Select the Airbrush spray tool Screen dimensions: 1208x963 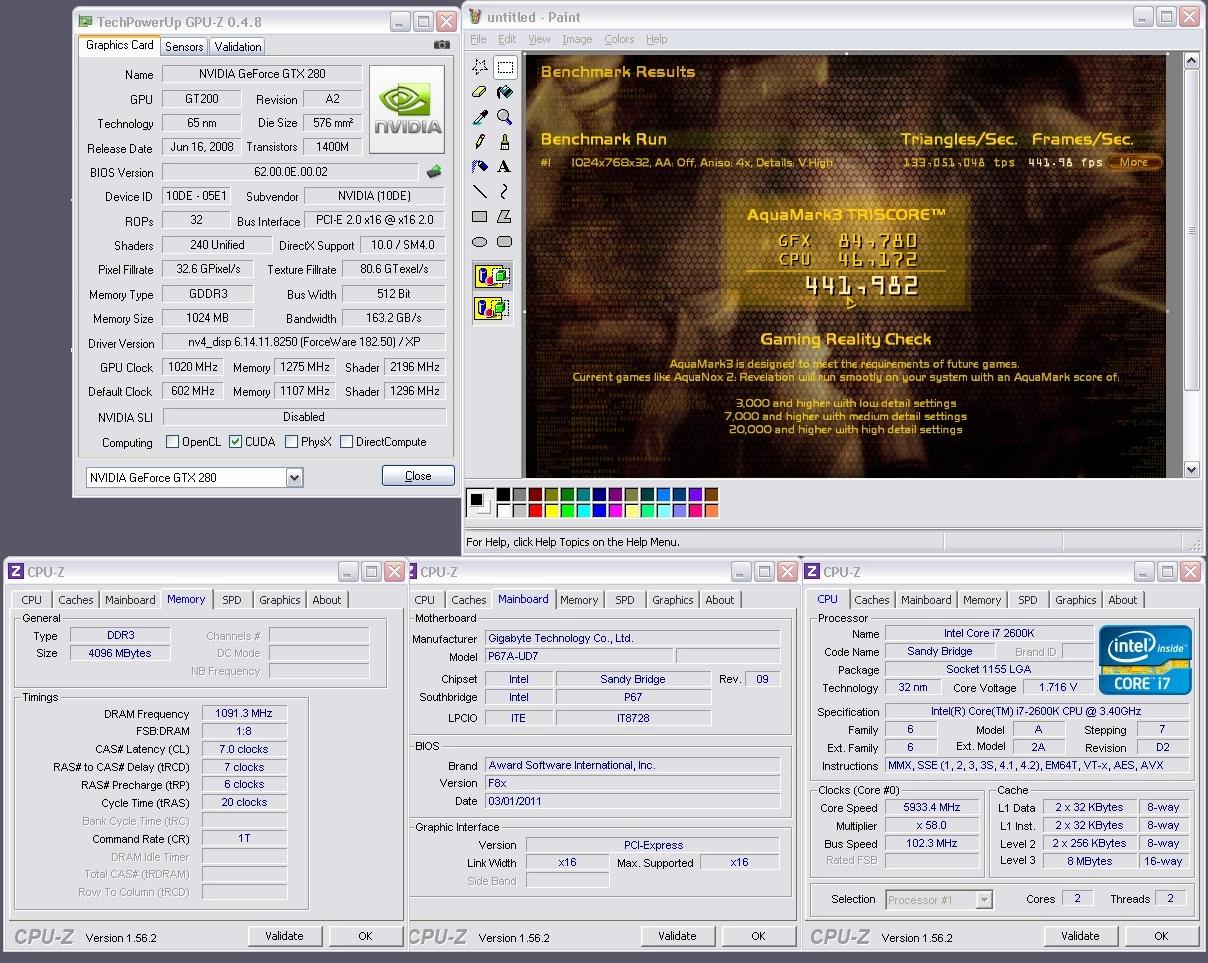pyautogui.click(x=480, y=167)
